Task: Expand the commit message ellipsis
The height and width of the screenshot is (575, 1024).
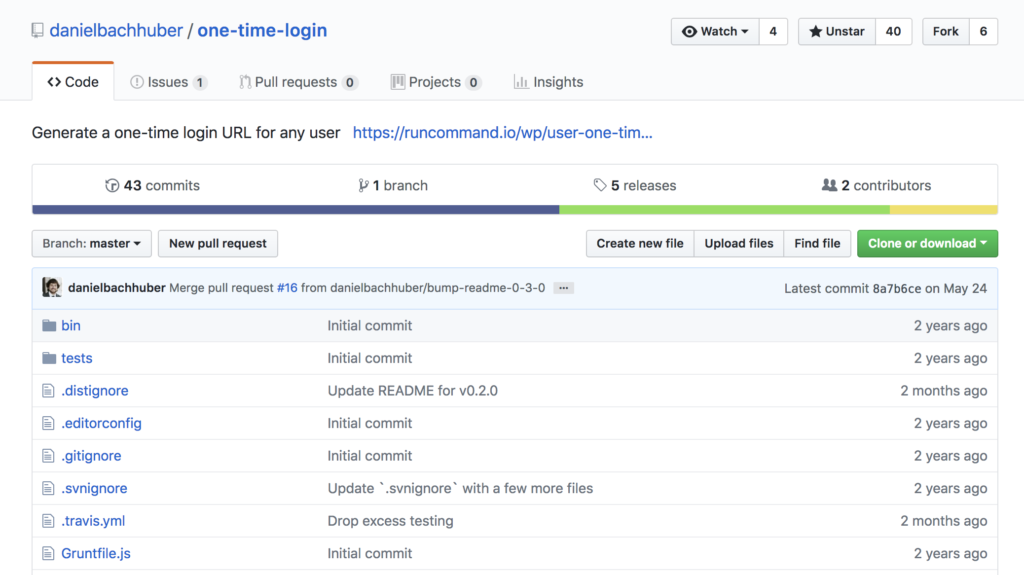Action: click(x=564, y=288)
